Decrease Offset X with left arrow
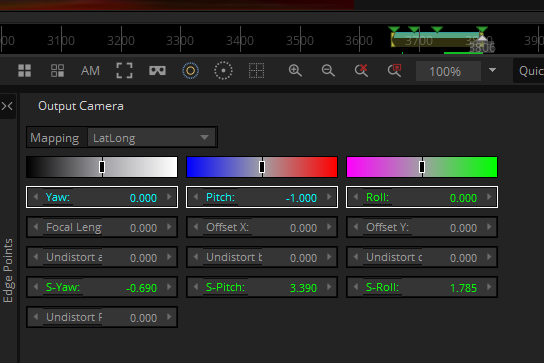The width and height of the screenshot is (544, 363). [x=195, y=227]
